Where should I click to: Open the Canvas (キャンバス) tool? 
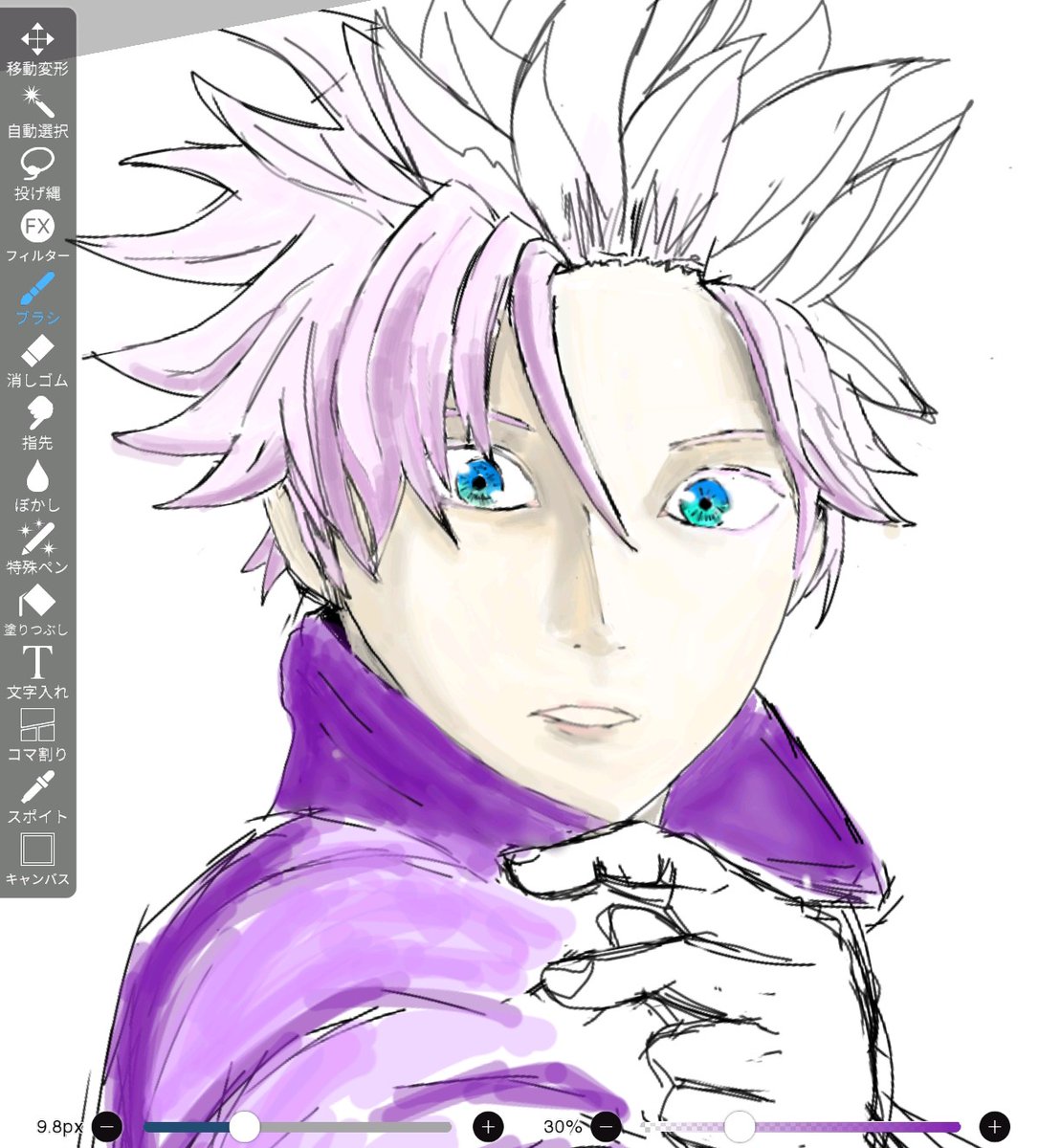pyautogui.click(x=37, y=859)
